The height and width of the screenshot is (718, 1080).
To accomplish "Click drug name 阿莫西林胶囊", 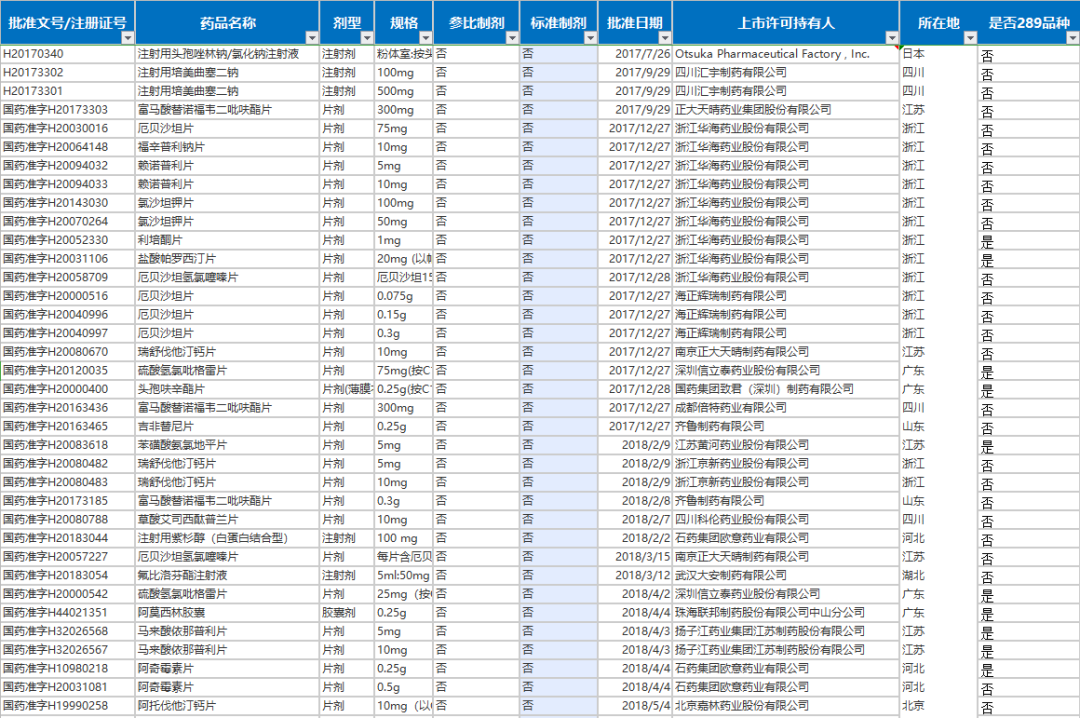I will pos(227,613).
